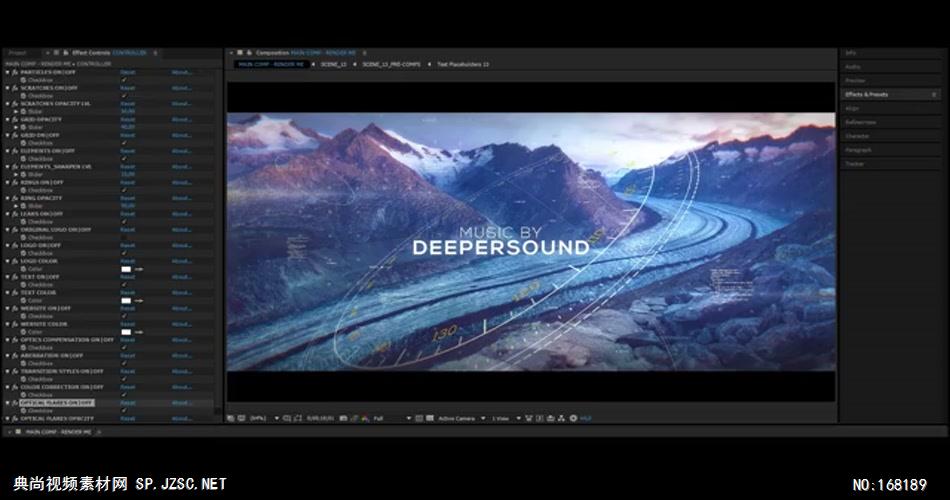Image resolution: width=950 pixels, height=500 pixels.
Task: Click the fx icon beside ABERRATION ON|OFF
Action: (15, 355)
